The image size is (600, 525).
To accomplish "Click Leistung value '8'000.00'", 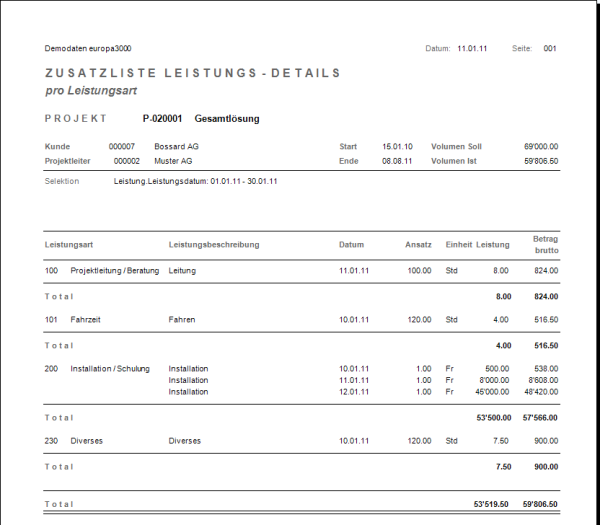I will pos(494,380).
